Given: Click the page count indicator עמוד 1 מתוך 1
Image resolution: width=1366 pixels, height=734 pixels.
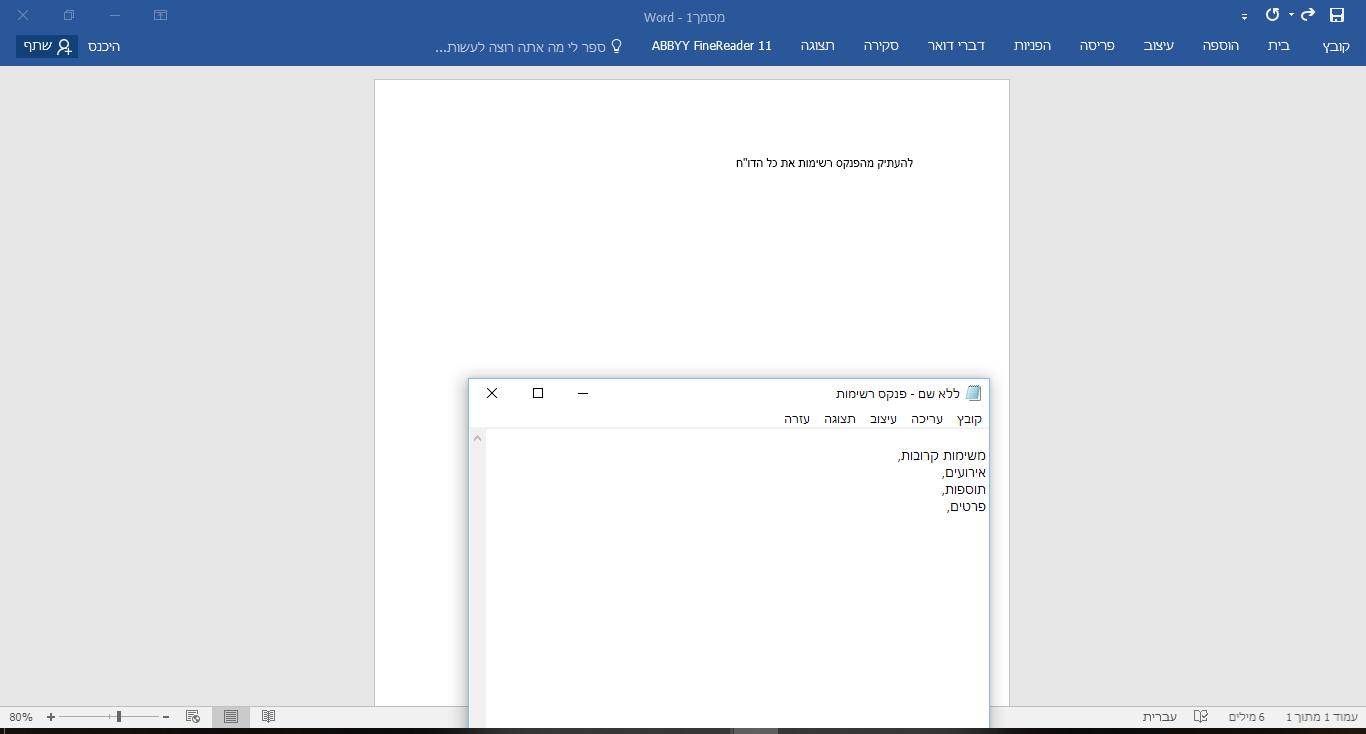Looking at the screenshot, I should pyautogui.click(x=1321, y=717).
